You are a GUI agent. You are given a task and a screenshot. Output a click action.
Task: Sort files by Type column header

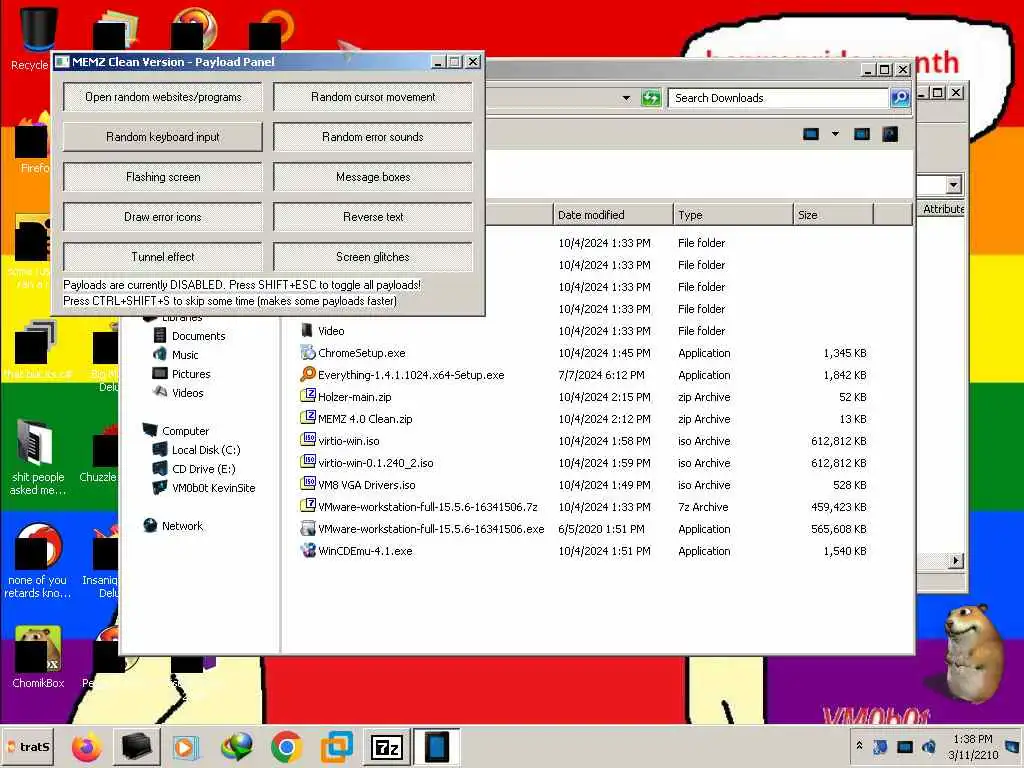(733, 215)
